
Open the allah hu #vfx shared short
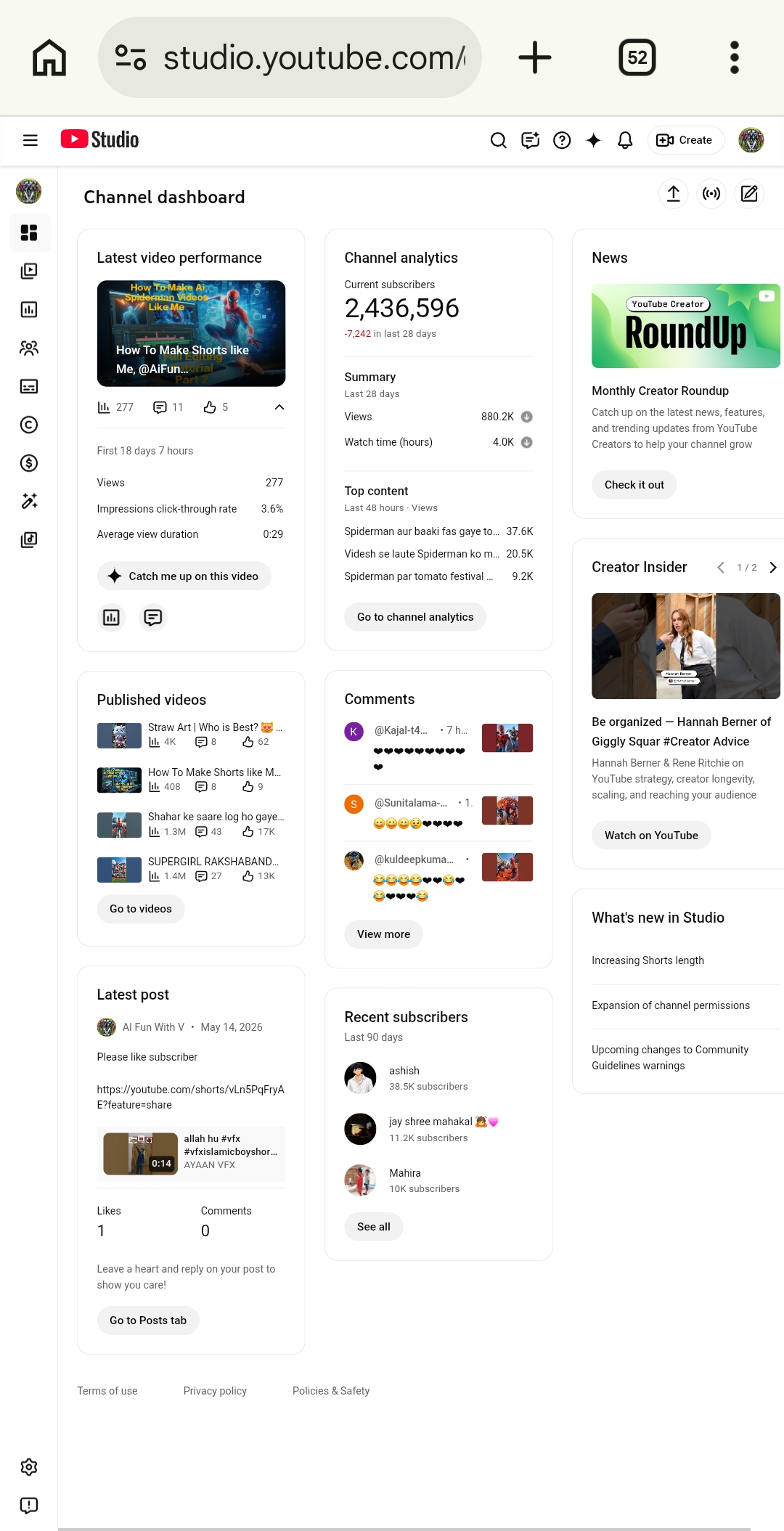click(191, 1154)
